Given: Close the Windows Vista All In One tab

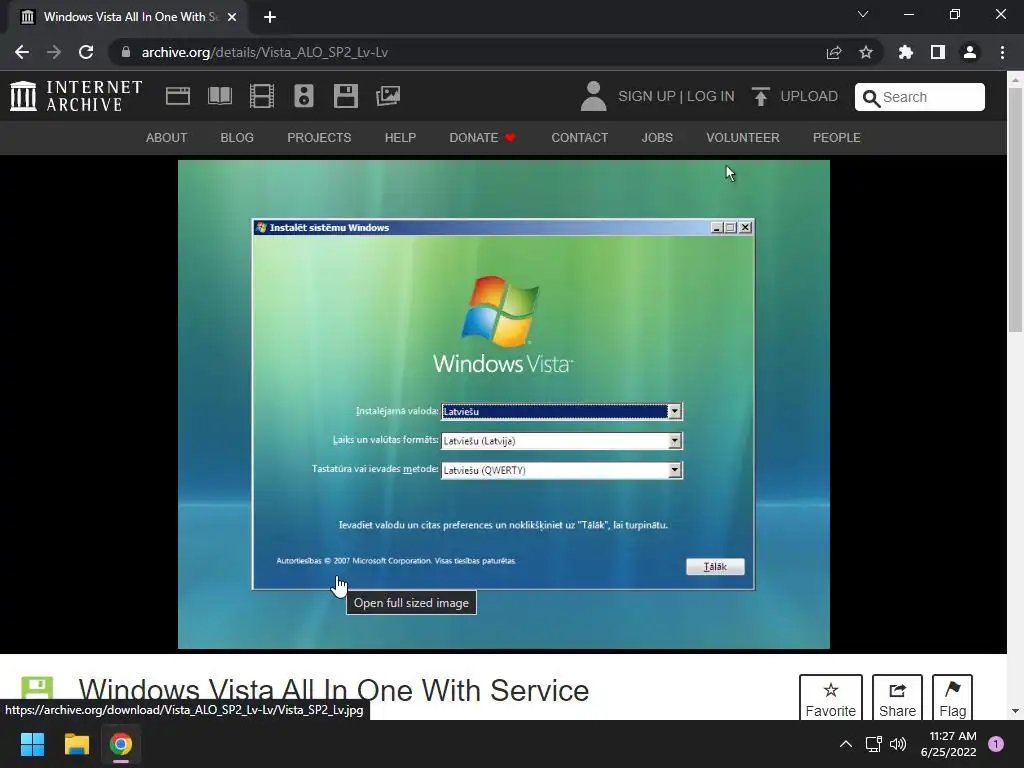Looking at the screenshot, I should 232,17.
